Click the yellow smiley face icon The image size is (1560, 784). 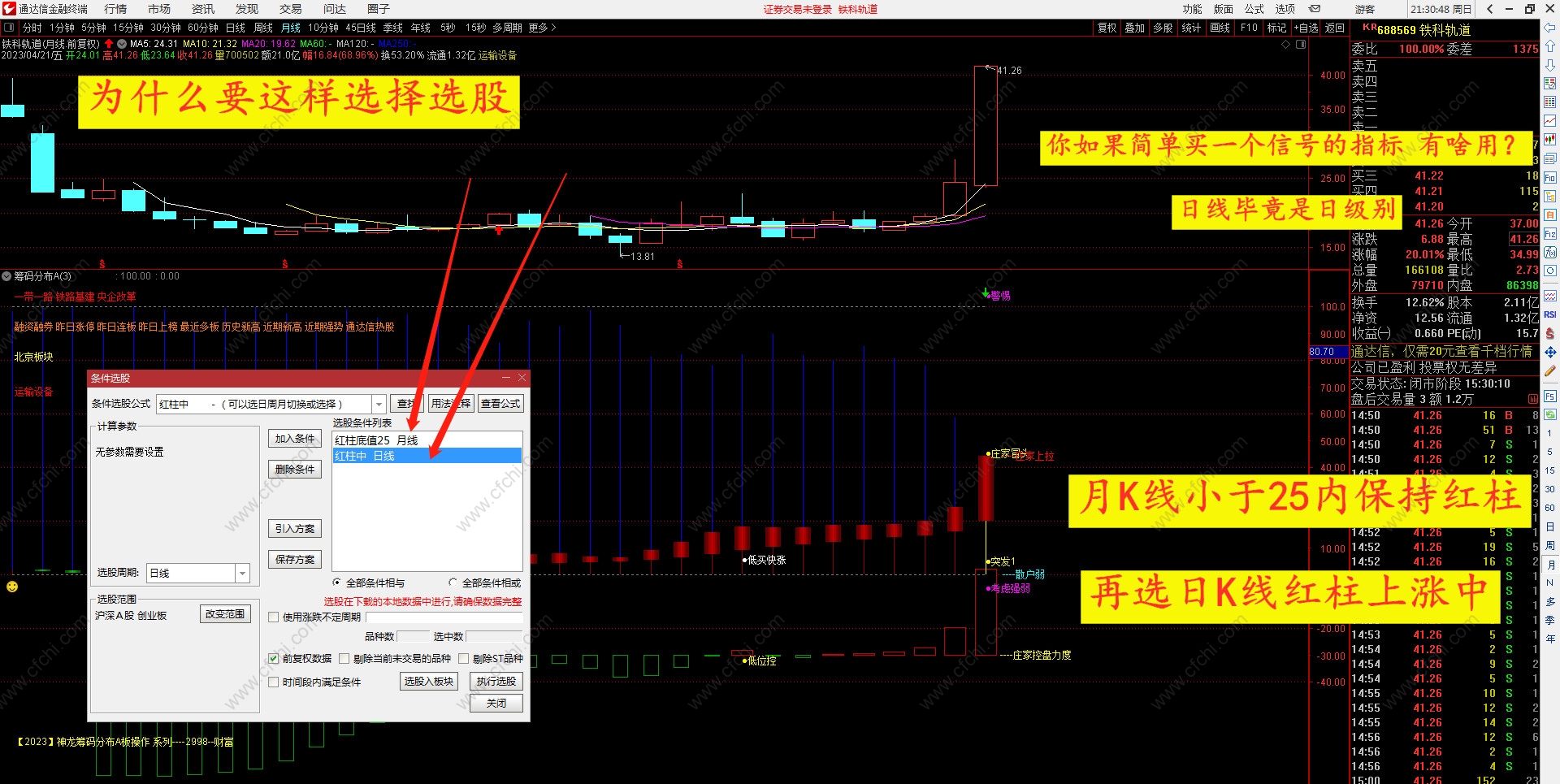12,587
